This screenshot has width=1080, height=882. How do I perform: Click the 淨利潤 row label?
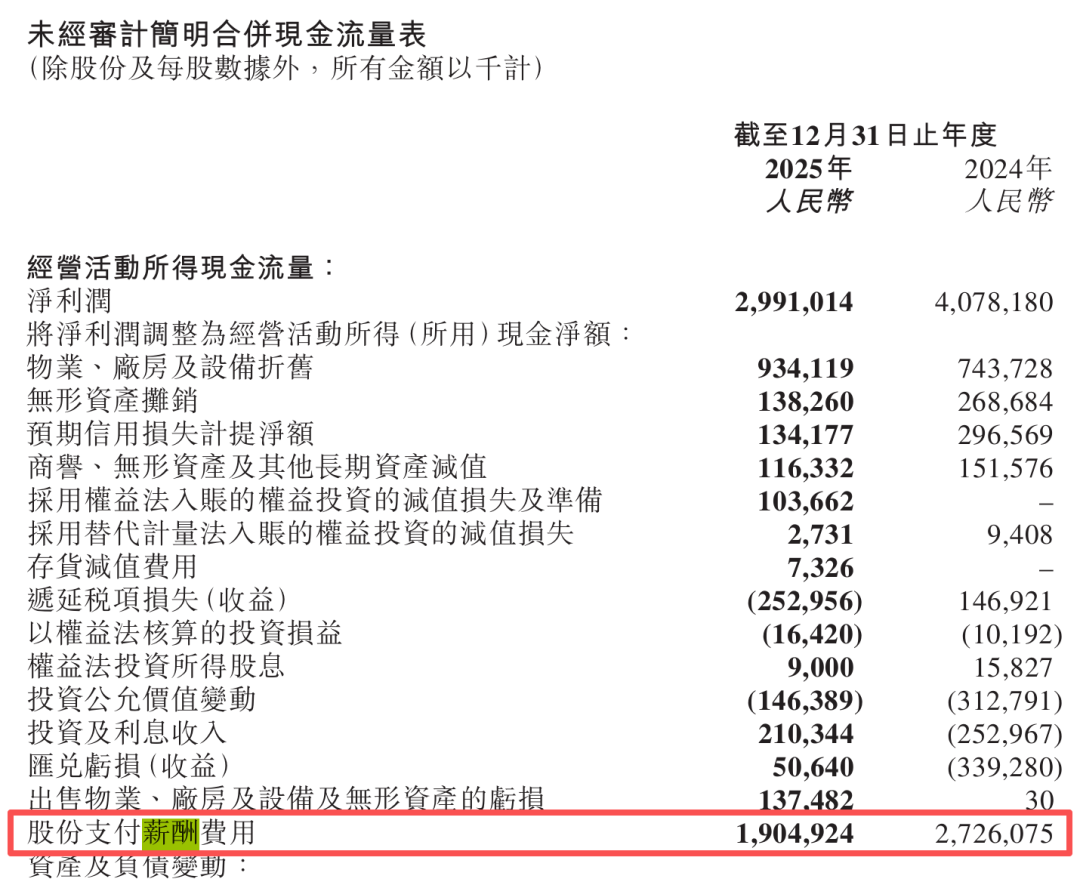pyautogui.click(x=70, y=301)
